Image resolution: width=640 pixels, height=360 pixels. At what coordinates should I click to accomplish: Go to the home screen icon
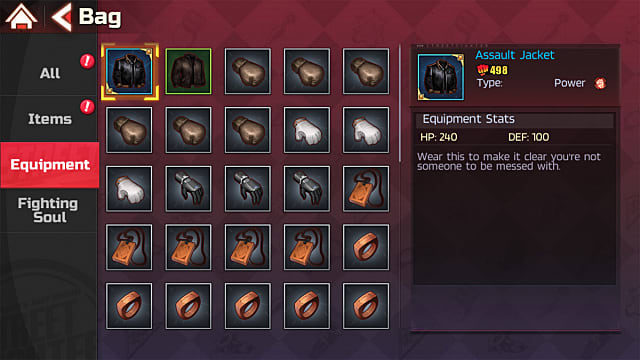coord(21,17)
